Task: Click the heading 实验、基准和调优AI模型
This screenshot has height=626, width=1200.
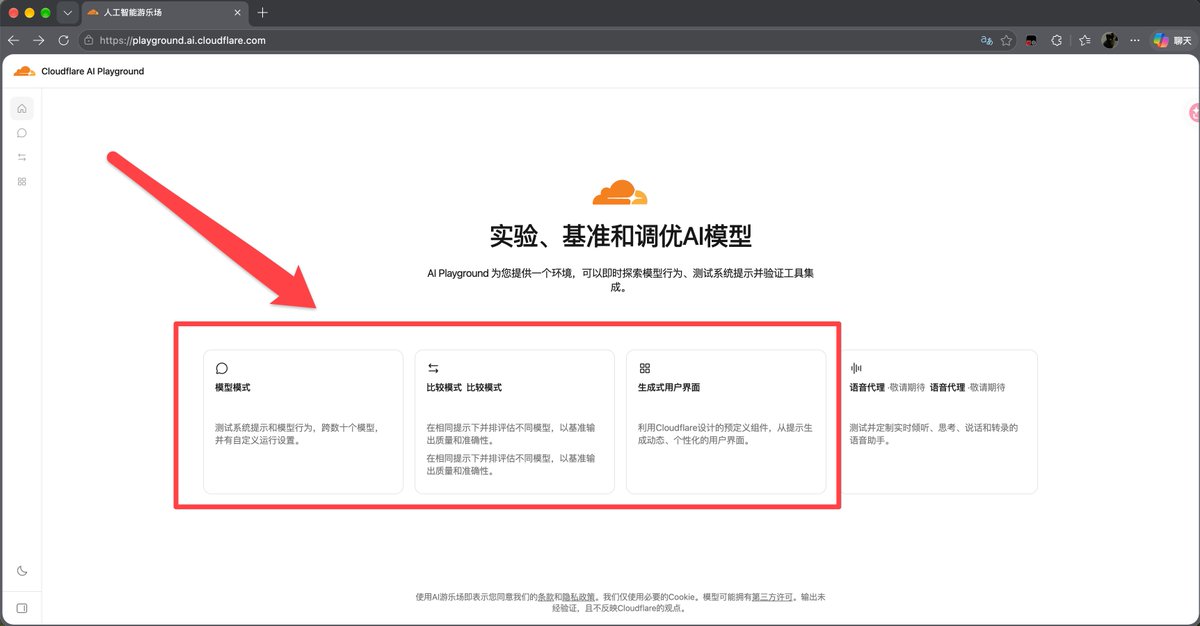Action: coord(621,236)
